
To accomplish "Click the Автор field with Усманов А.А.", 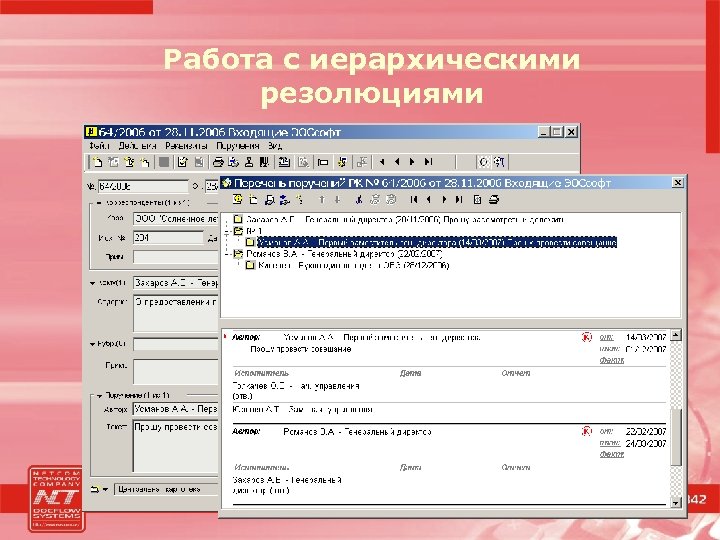I will (175, 409).
